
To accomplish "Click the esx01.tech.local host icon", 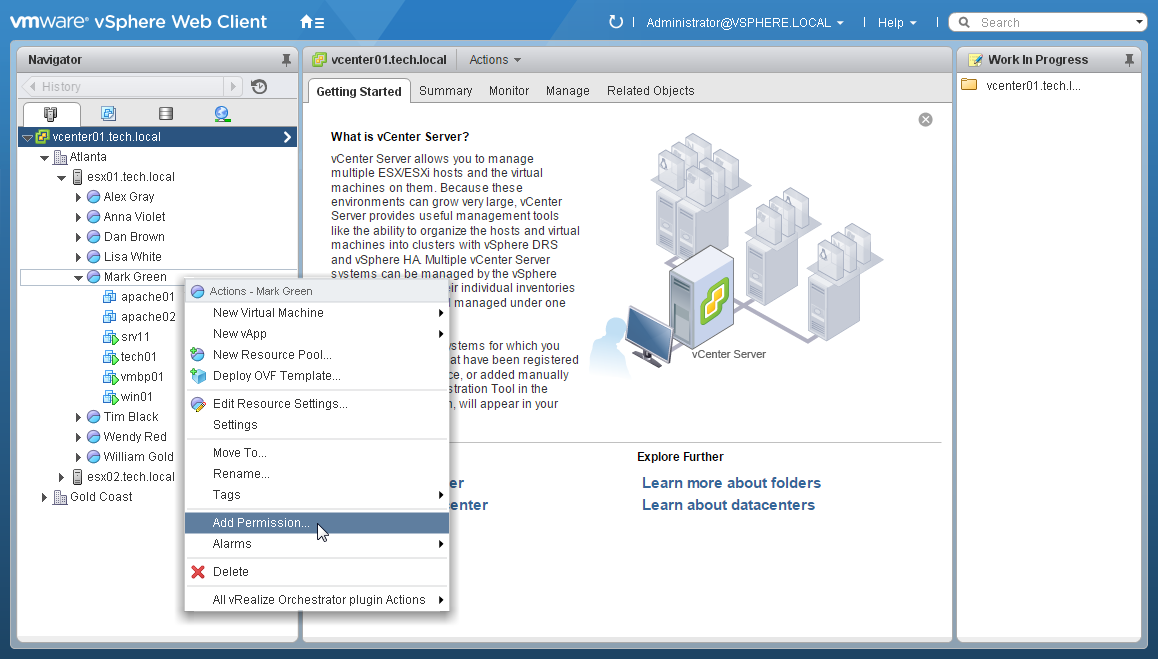I will coord(78,177).
